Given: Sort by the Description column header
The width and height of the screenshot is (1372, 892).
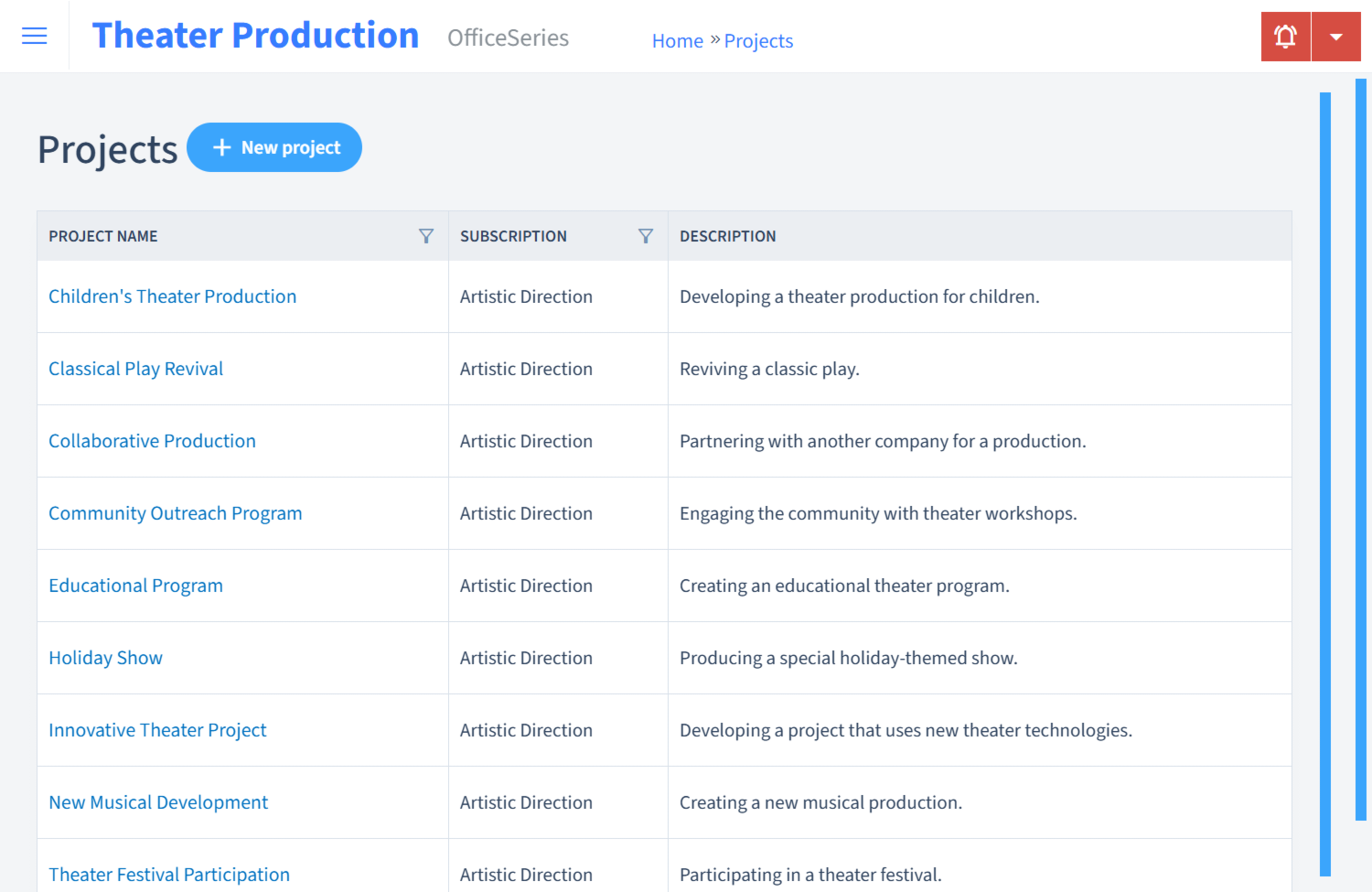Looking at the screenshot, I should tap(727, 235).
